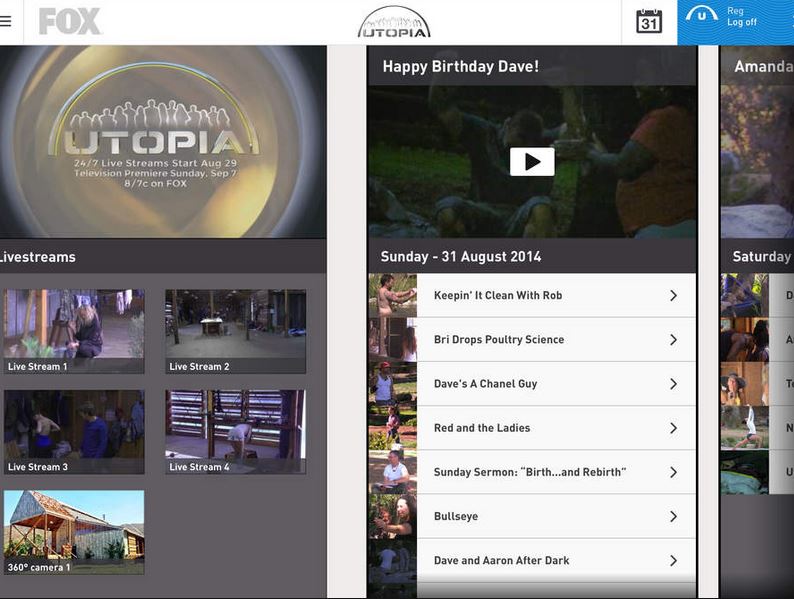The image size is (794, 599).
Task: Open first clip thumbnail in Saturday column
Action: (744, 296)
